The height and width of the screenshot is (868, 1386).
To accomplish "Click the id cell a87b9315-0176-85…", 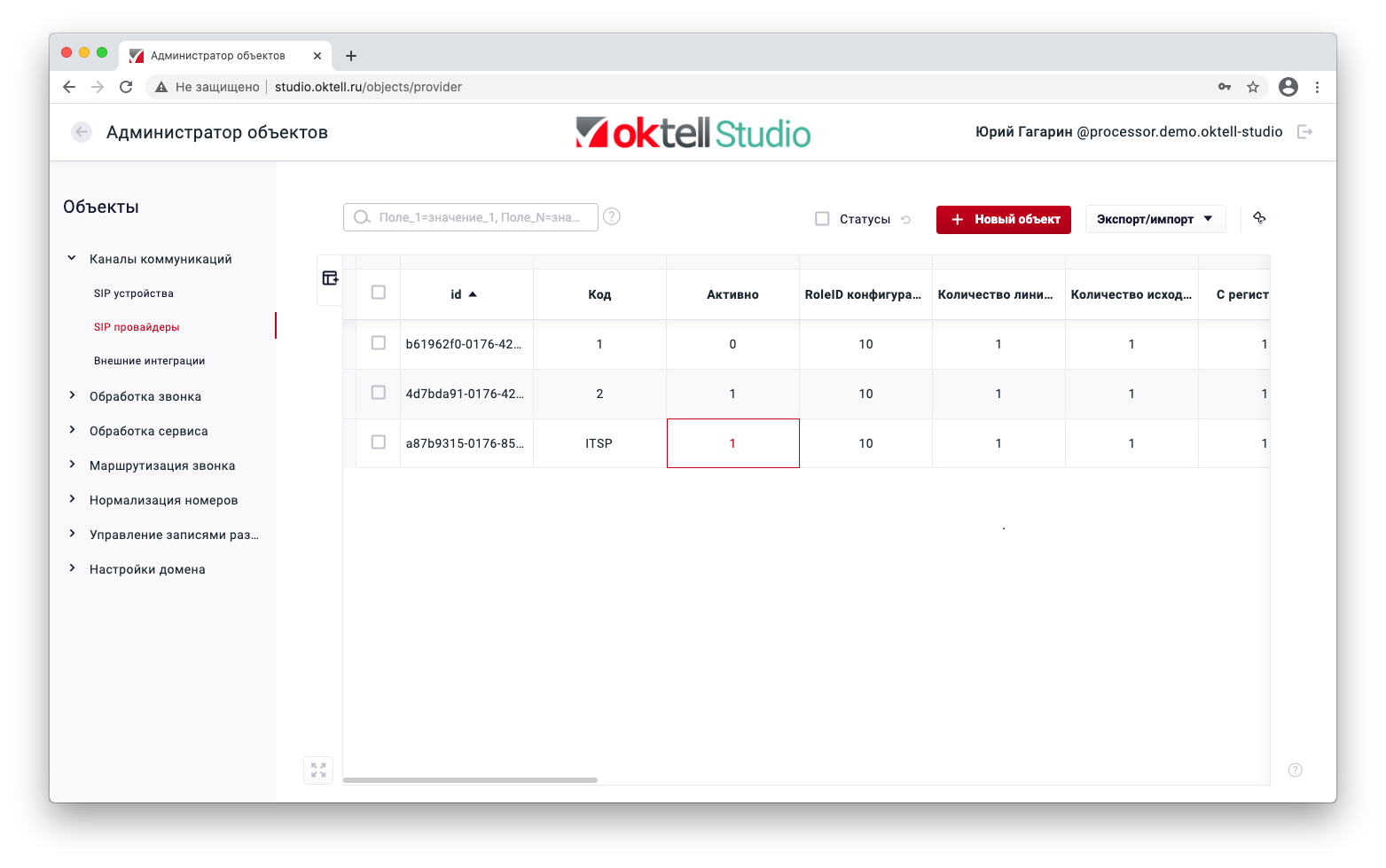I will coord(466,443).
